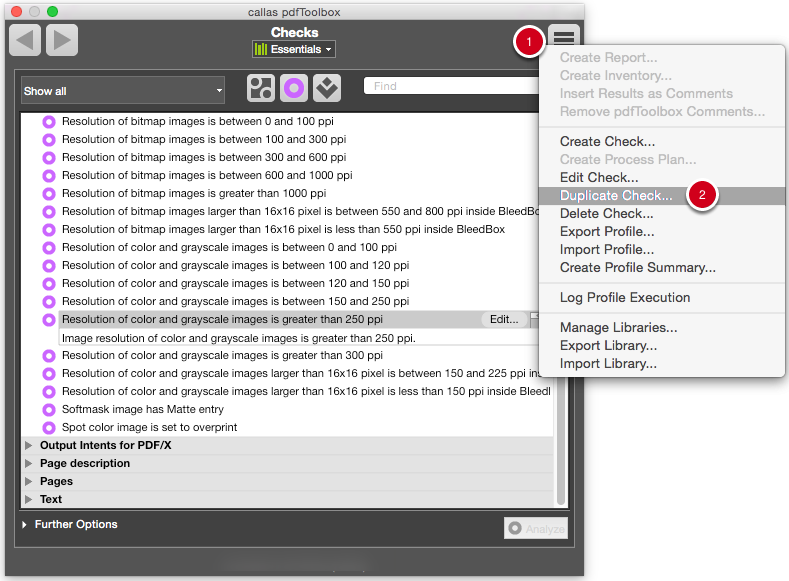Click icon of 'color and grayscale between 150 and 250 ppi'
Viewport: 789px width, 581px height.
pos(49,302)
